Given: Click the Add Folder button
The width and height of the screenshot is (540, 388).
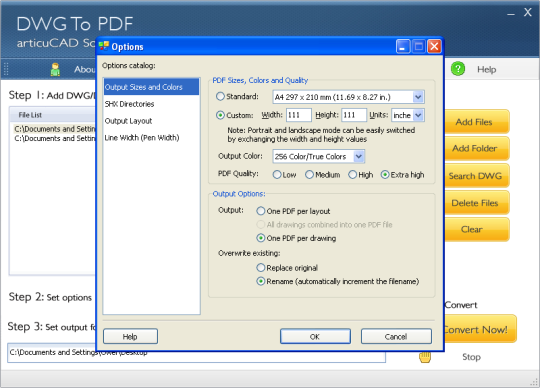Looking at the screenshot, I should point(476,148).
